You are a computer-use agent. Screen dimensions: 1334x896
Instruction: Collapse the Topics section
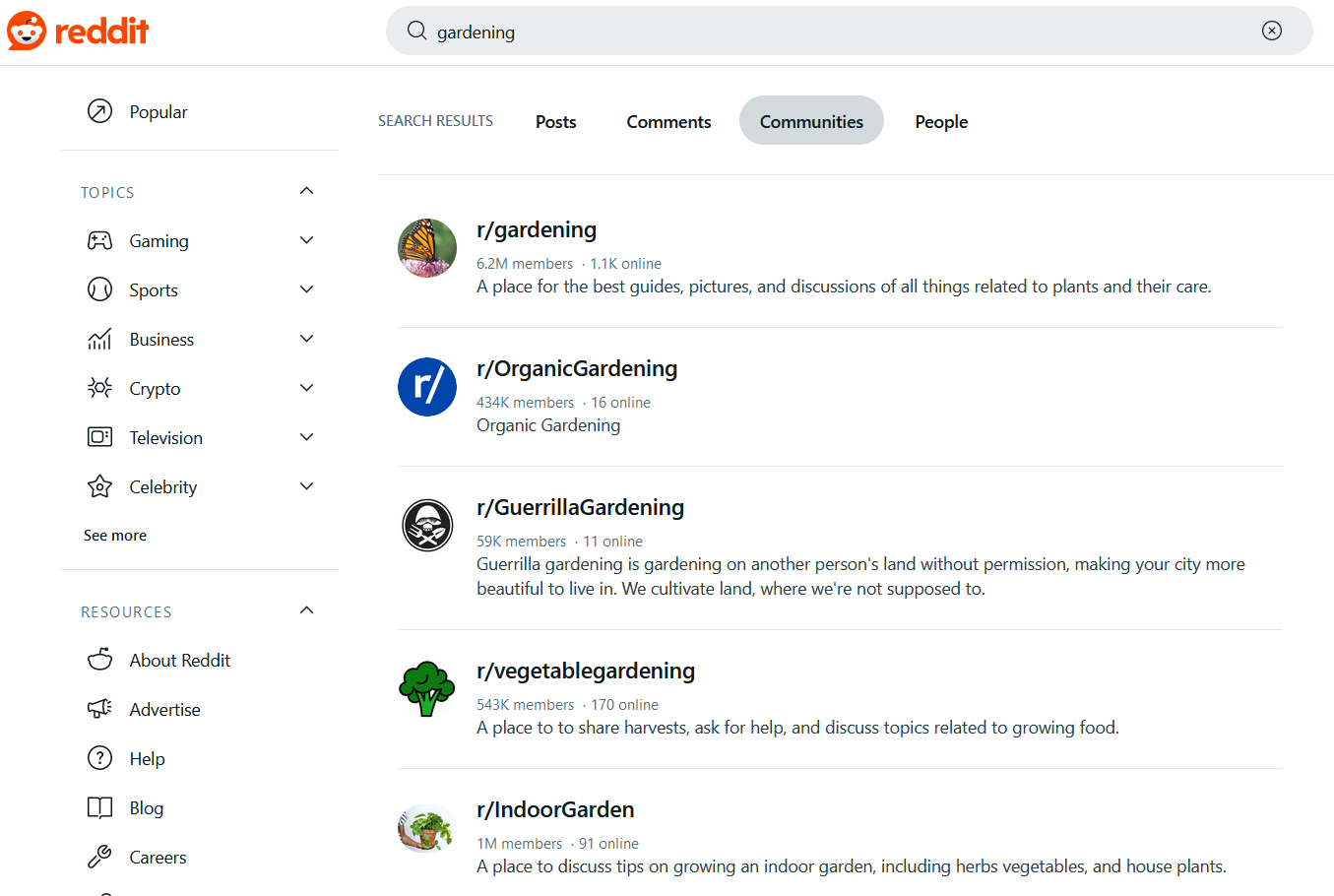306,191
